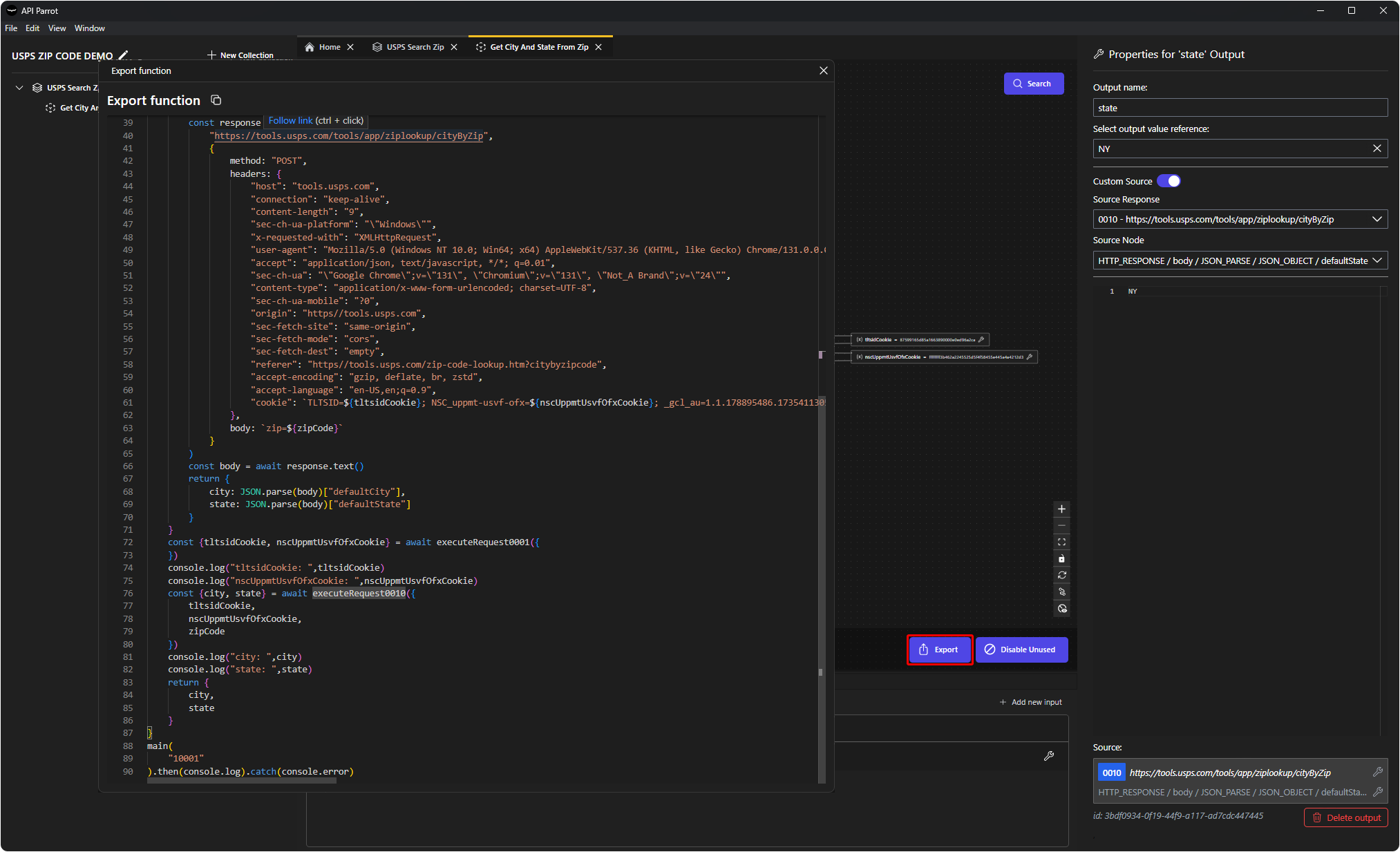
Task: Click the pencil icon beside USPS ZIP CODE DEMO
Action: (x=123, y=55)
